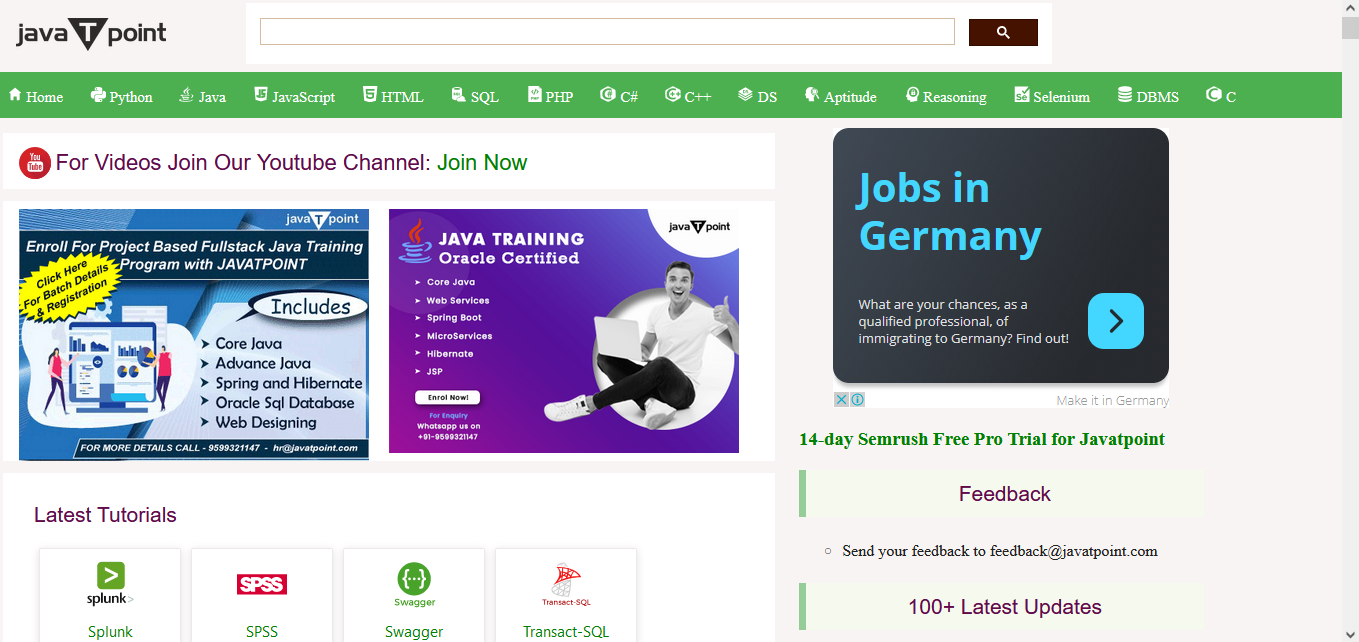Viewport: 1359px width, 642px height.
Task: Open the C++ tutorial link
Action: click(x=698, y=97)
